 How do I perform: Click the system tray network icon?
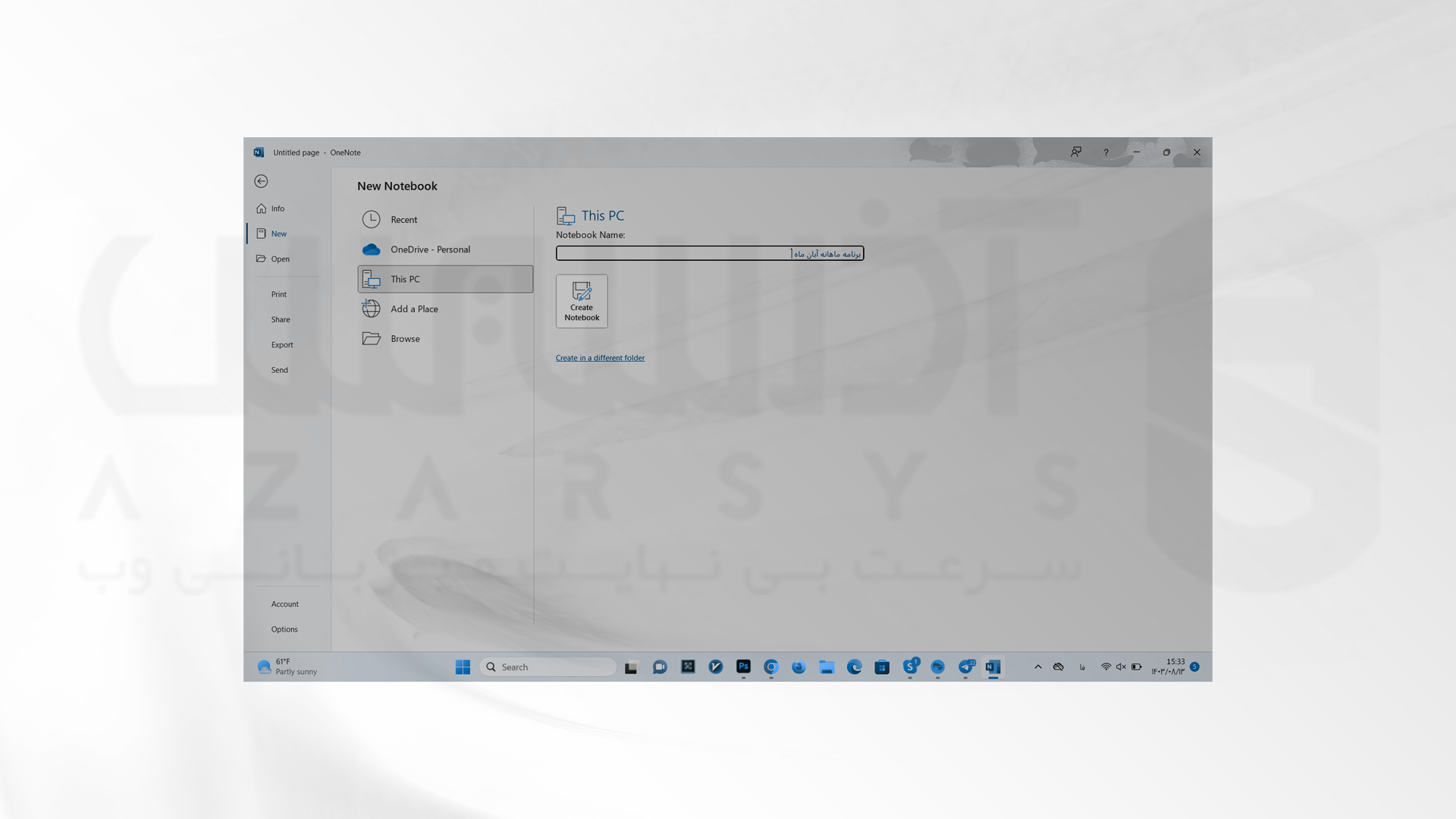tap(1107, 667)
